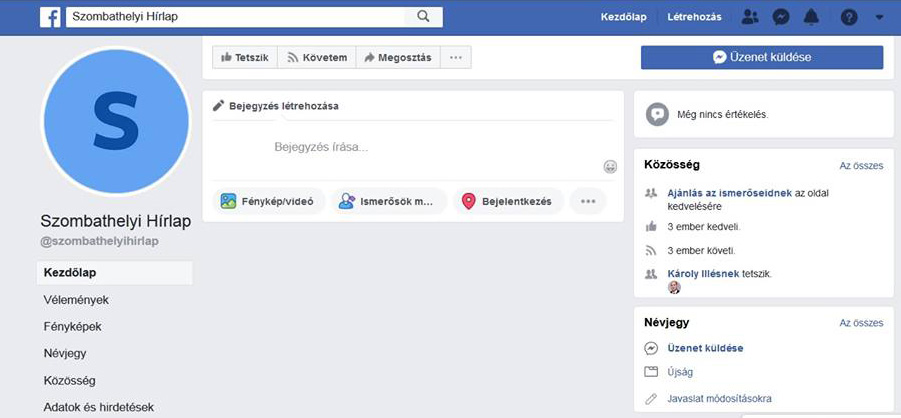Image resolution: width=901 pixels, height=418 pixels.
Task: Open the emoji picker smiley icon
Action: click(x=610, y=167)
